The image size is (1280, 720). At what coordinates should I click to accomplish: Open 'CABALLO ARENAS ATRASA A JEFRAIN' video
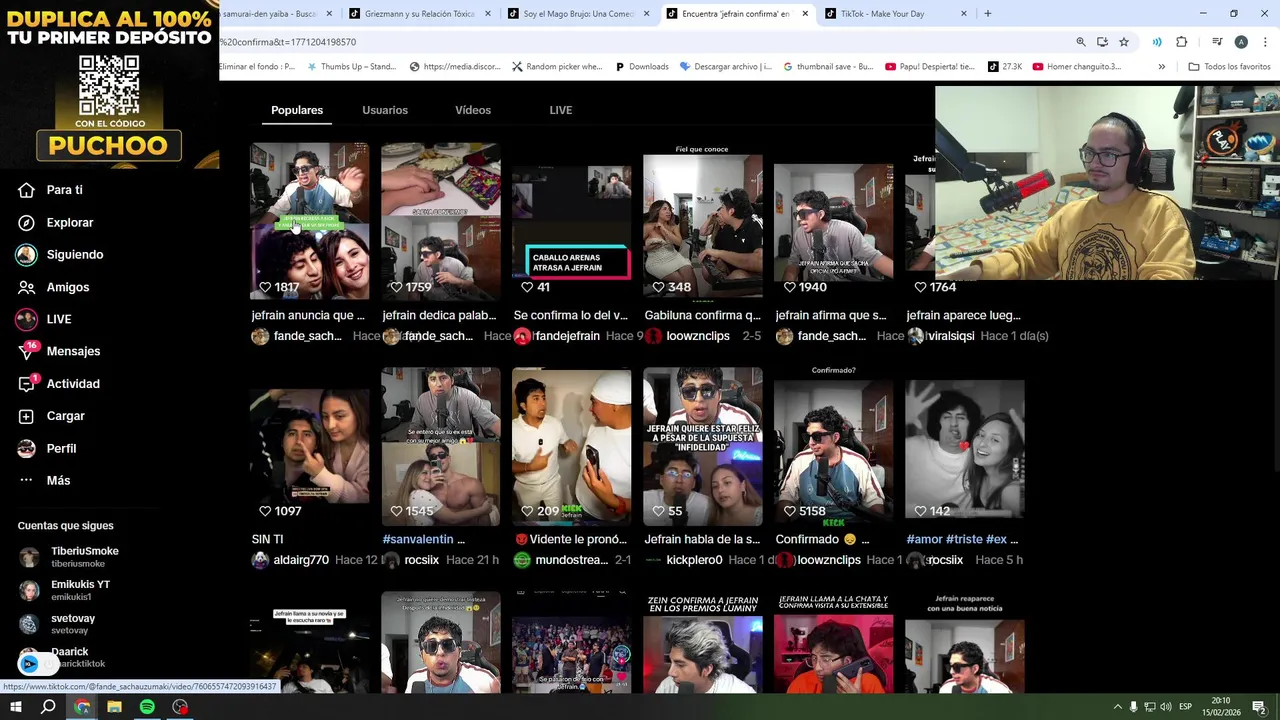(571, 221)
